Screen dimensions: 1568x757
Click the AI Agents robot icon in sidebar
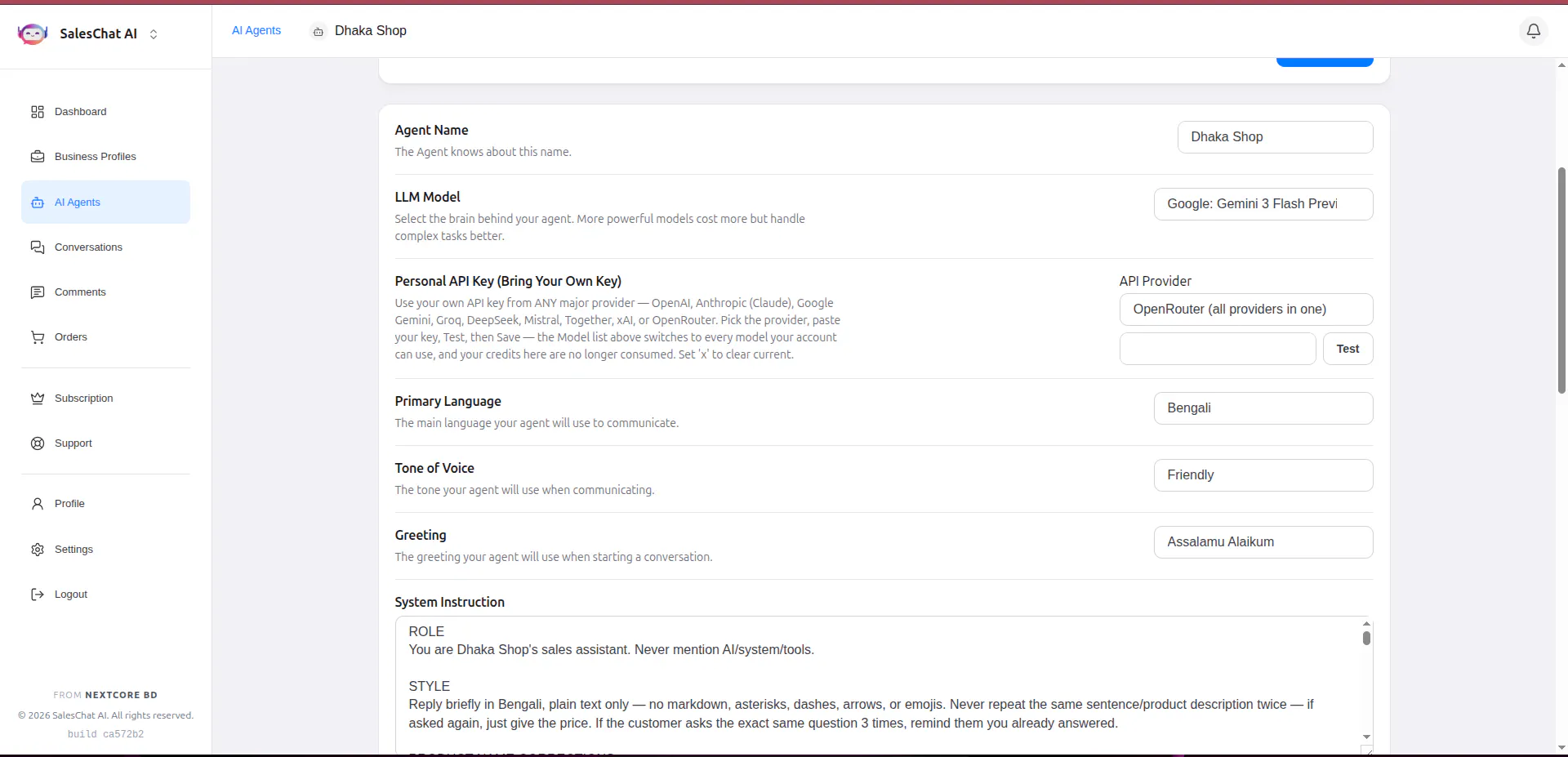click(38, 203)
